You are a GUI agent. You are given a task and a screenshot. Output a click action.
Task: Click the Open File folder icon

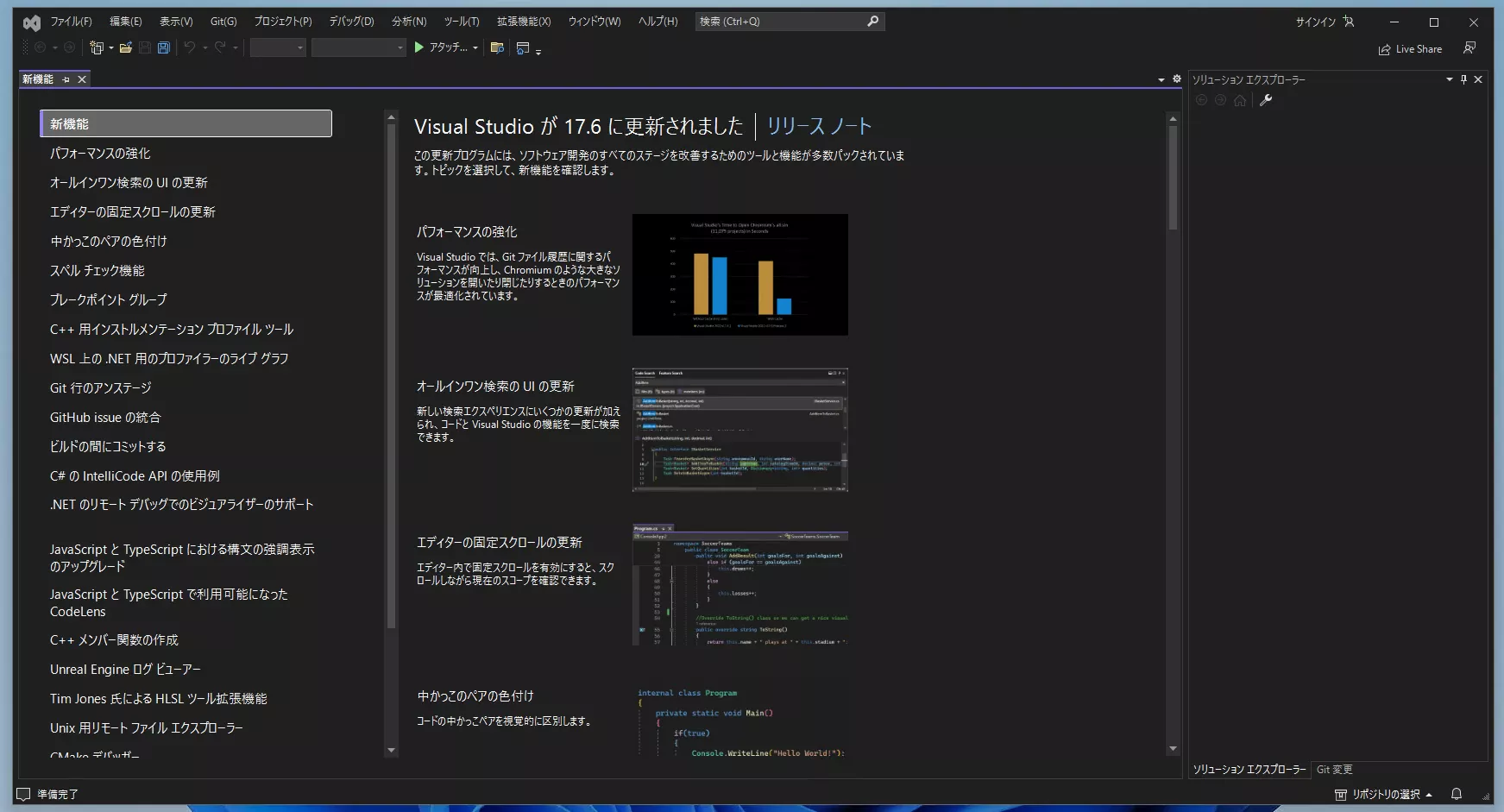(x=126, y=47)
